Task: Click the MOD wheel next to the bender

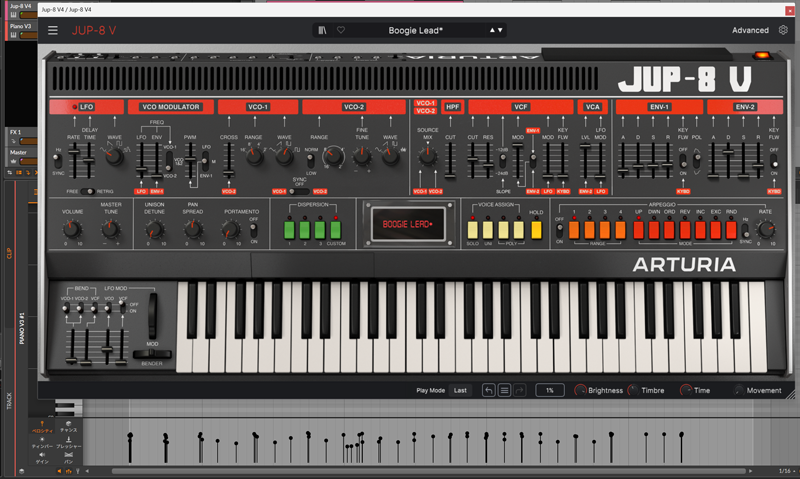Action: (152, 315)
